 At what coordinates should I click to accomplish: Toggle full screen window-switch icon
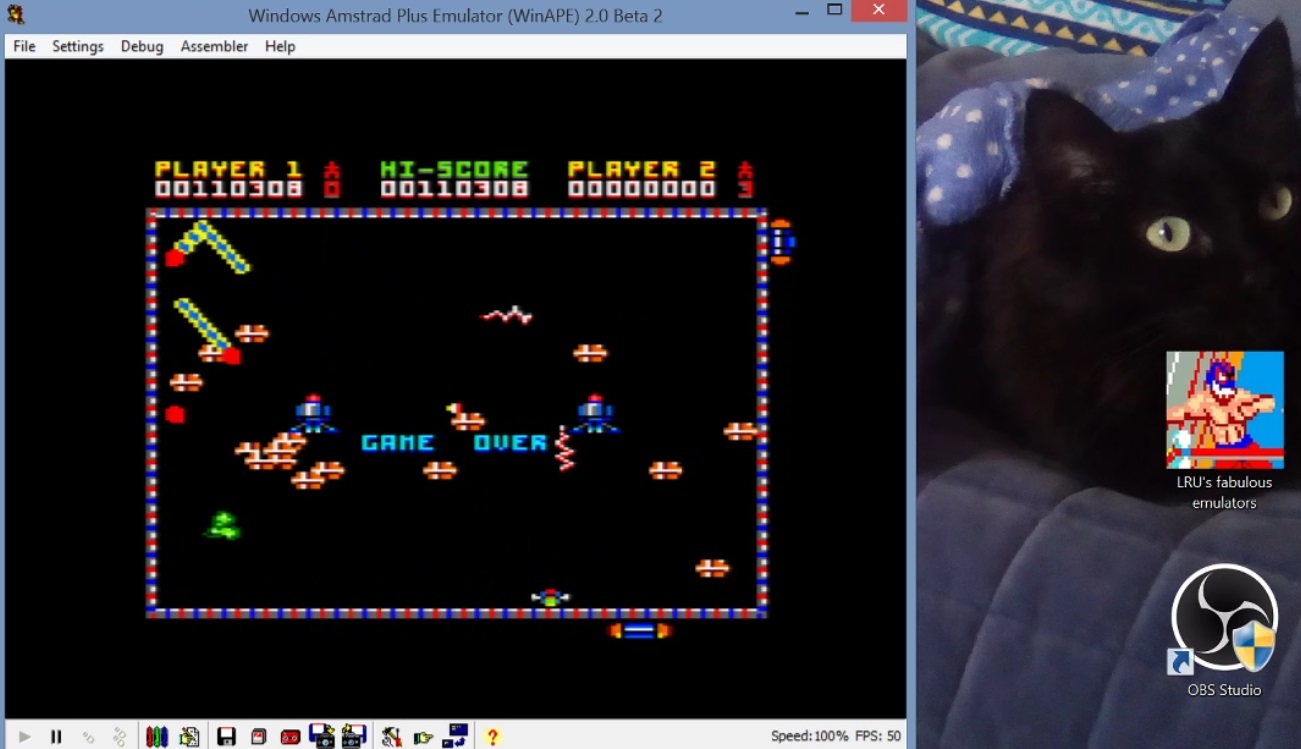[x=456, y=736]
